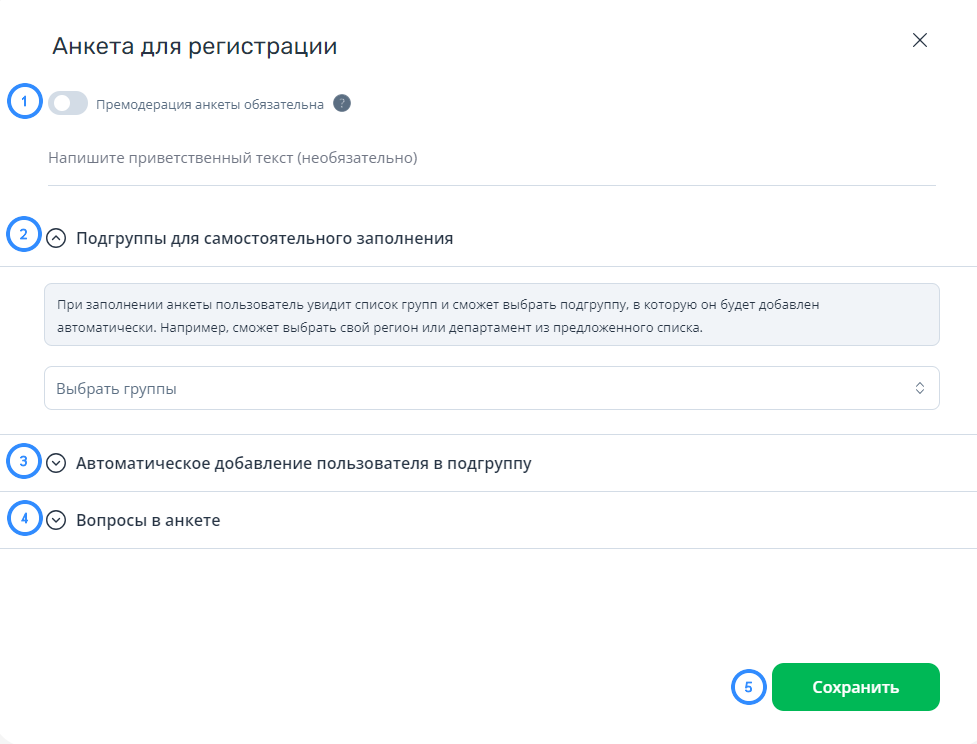
Task: Click 'Автоматическое добавление пользователя в подгруппу' heading
Action: pos(303,464)
